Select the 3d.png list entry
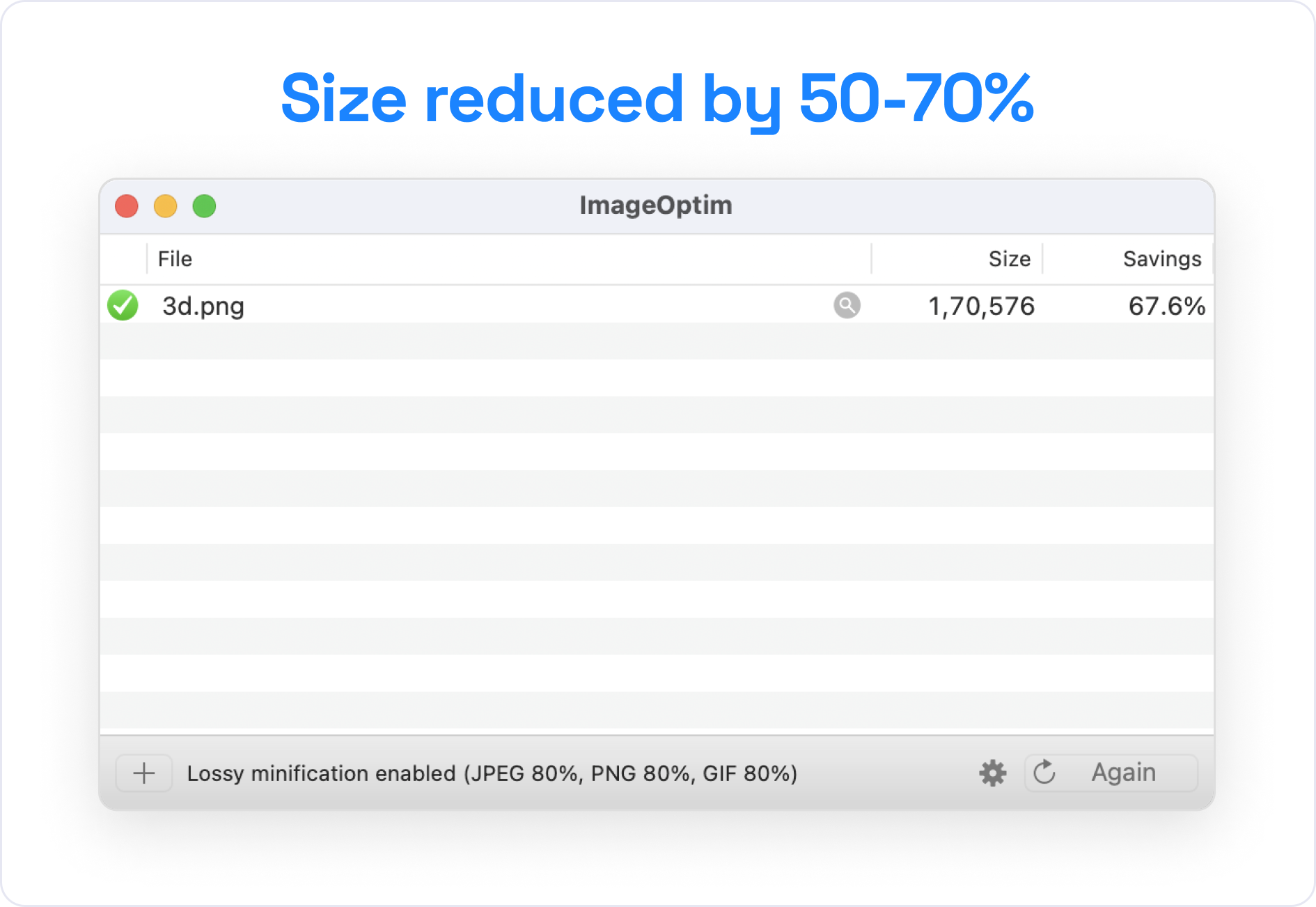The width and height of the screenshot is (1316, 907). [203, 306]
